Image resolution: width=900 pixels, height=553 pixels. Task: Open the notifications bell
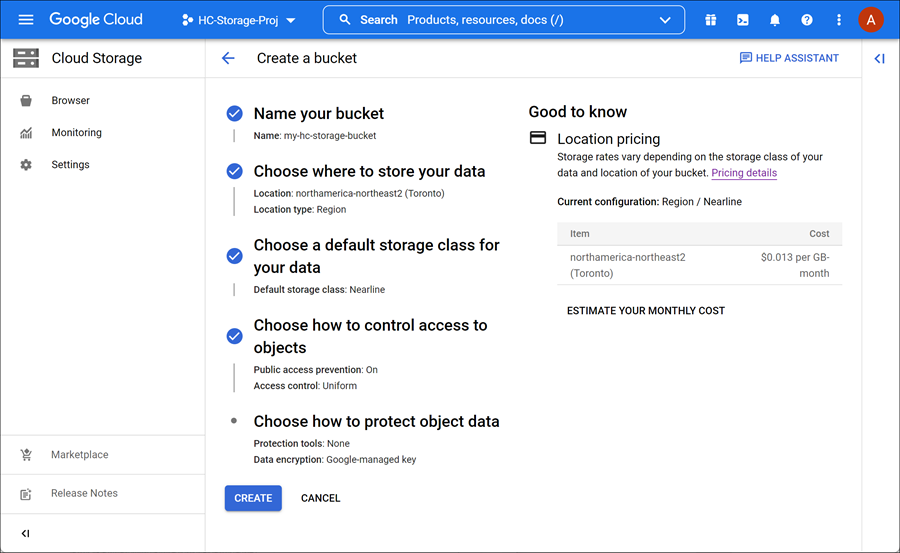(x=775, y=20)
